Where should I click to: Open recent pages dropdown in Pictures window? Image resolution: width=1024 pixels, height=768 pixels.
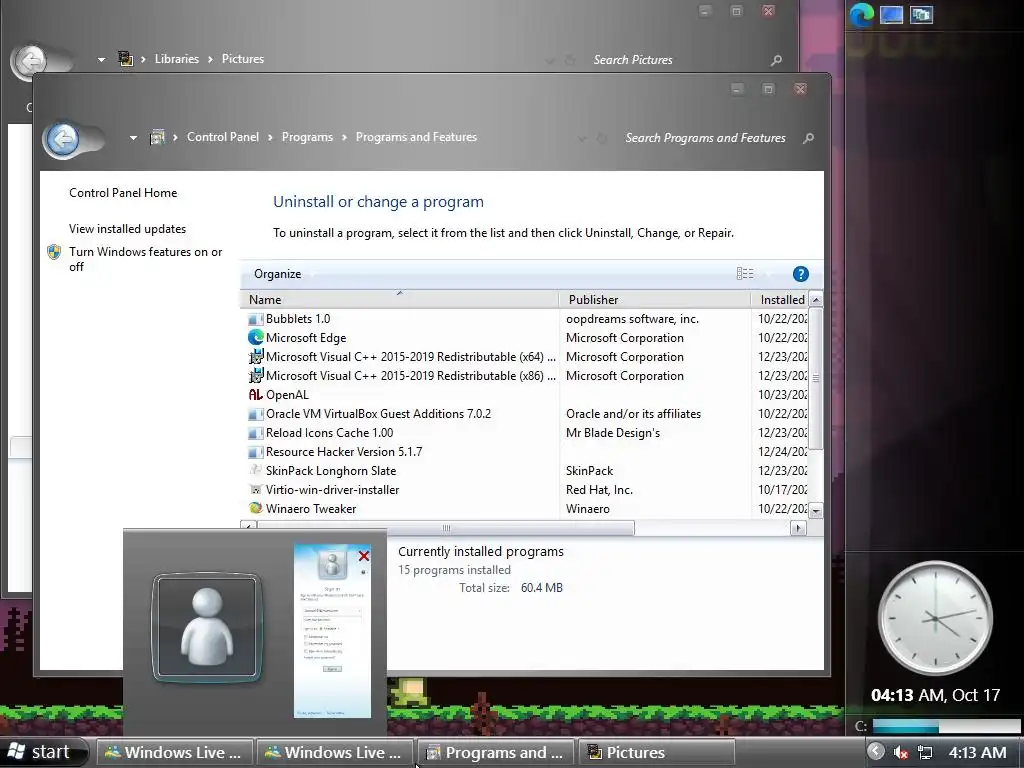101,59
